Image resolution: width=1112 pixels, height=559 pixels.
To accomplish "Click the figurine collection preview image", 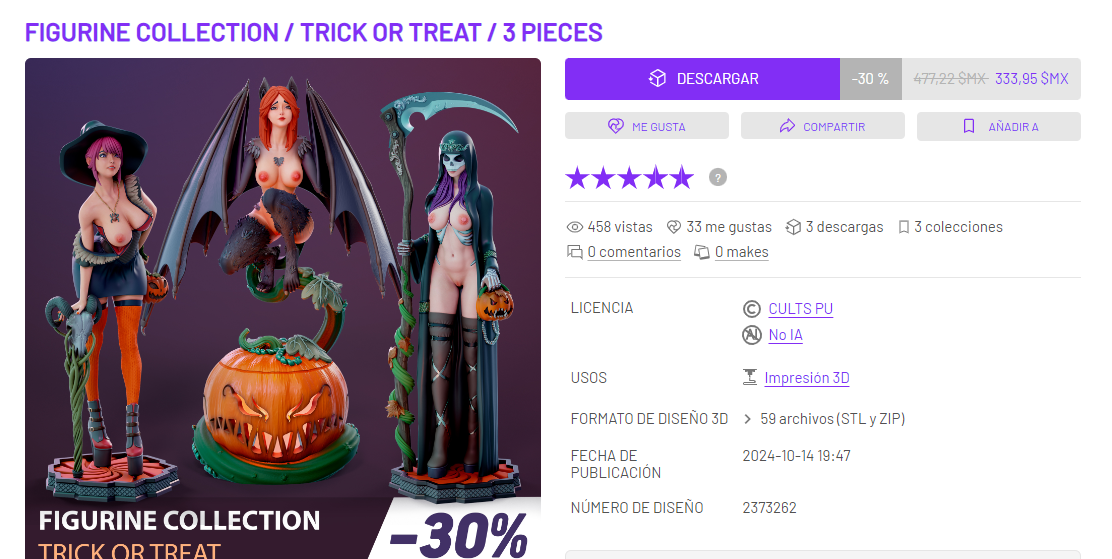I will click(283, 309).
